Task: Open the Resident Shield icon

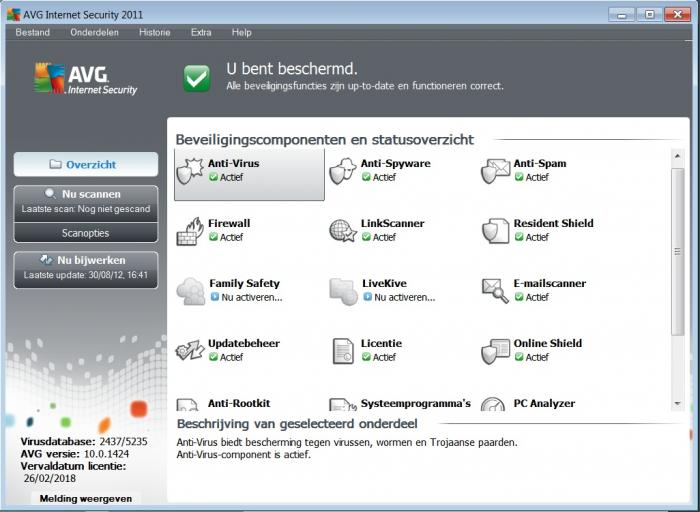Action: coord(495,231)
